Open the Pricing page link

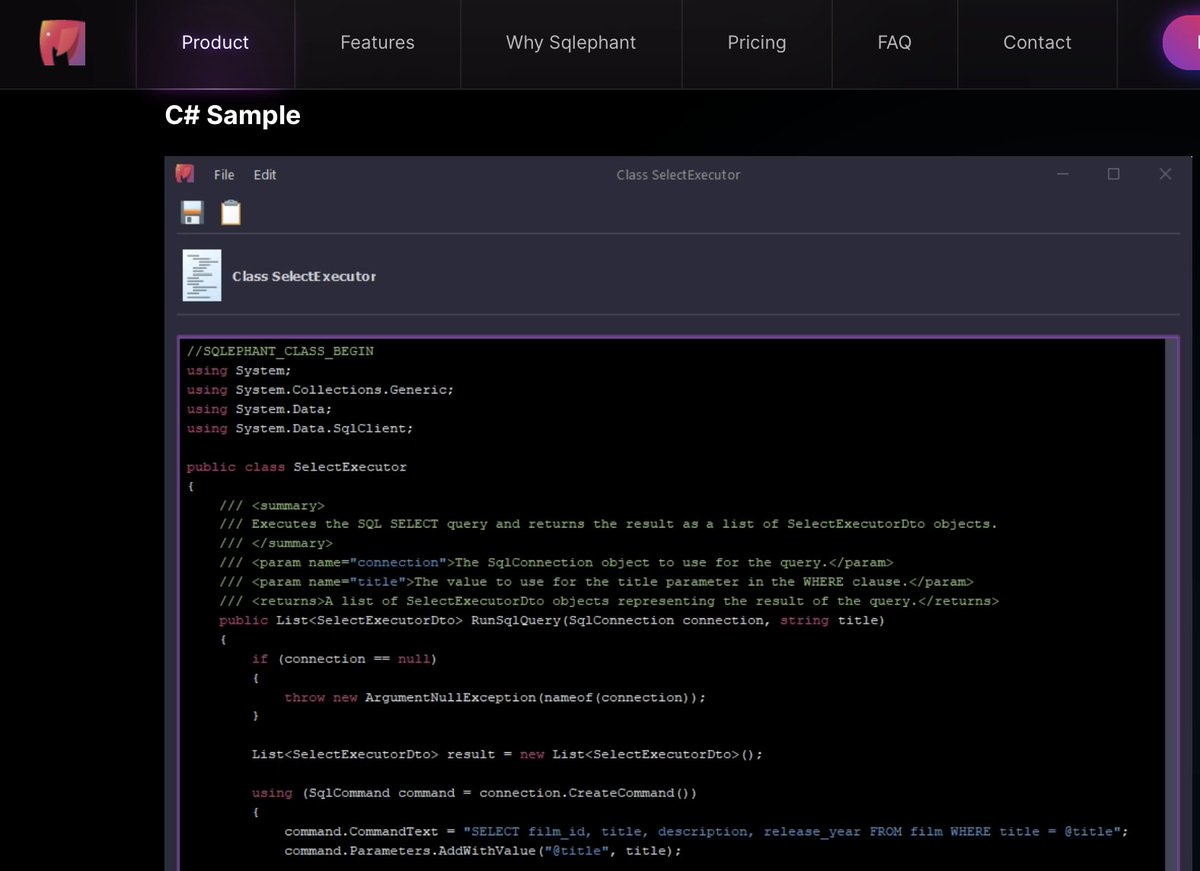(757, 43)
